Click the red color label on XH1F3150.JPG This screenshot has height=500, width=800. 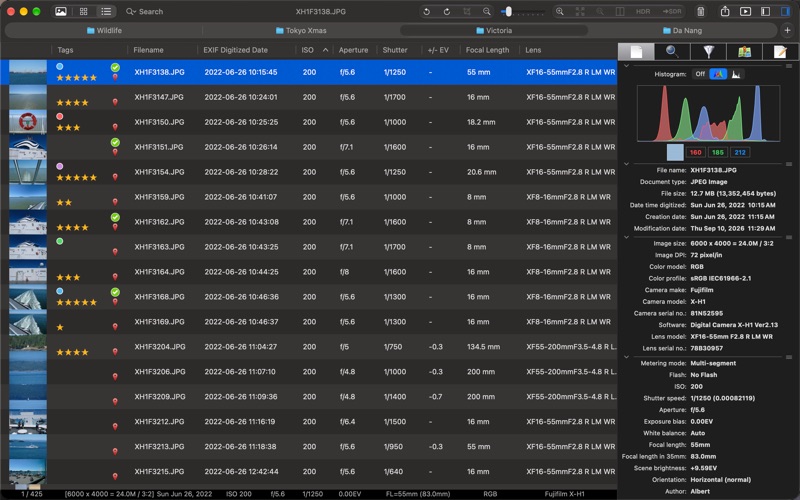point(60,116)
